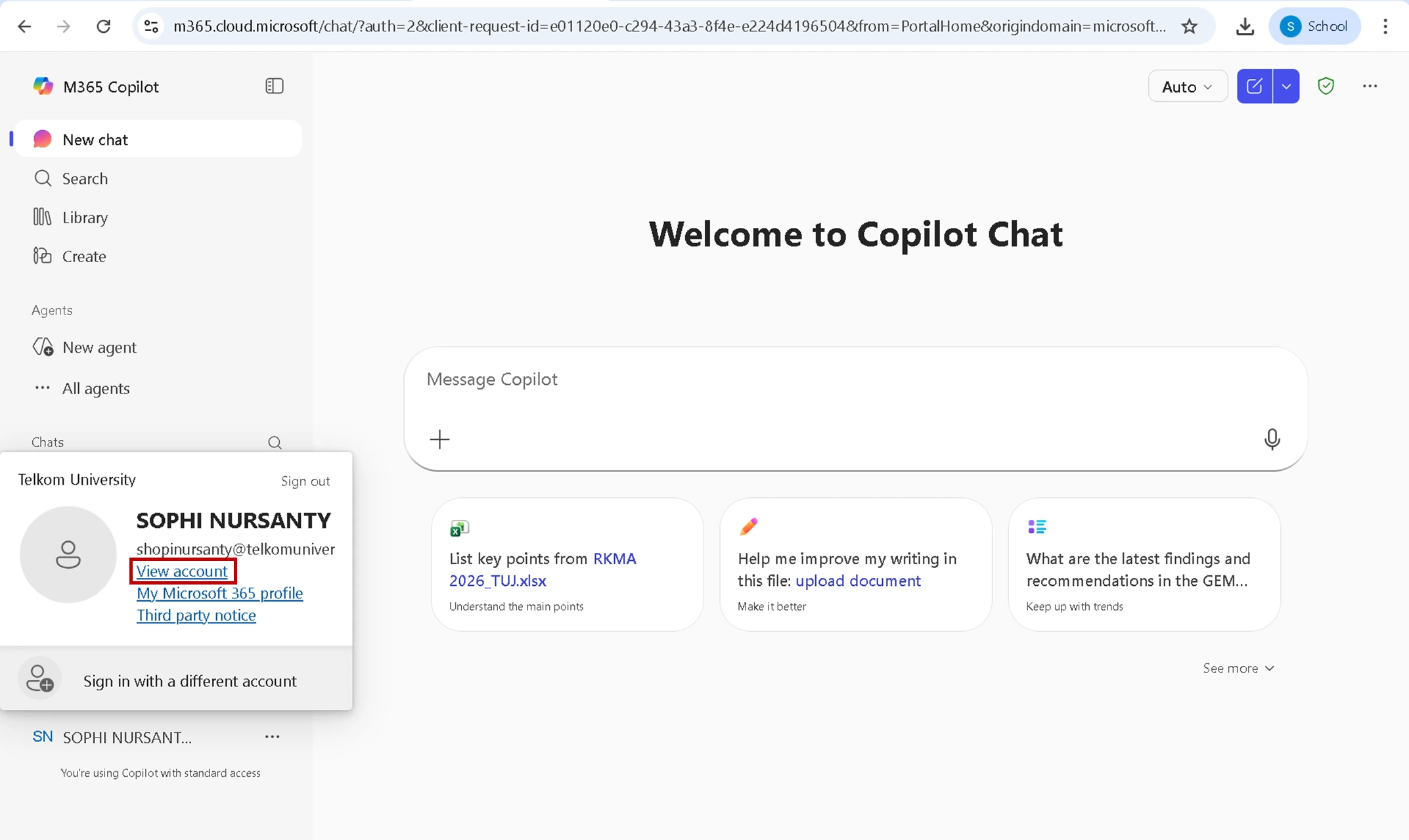Screen dimensions: 1409x840
Task: Click Sign out in account popup
Action: point(305,481)
